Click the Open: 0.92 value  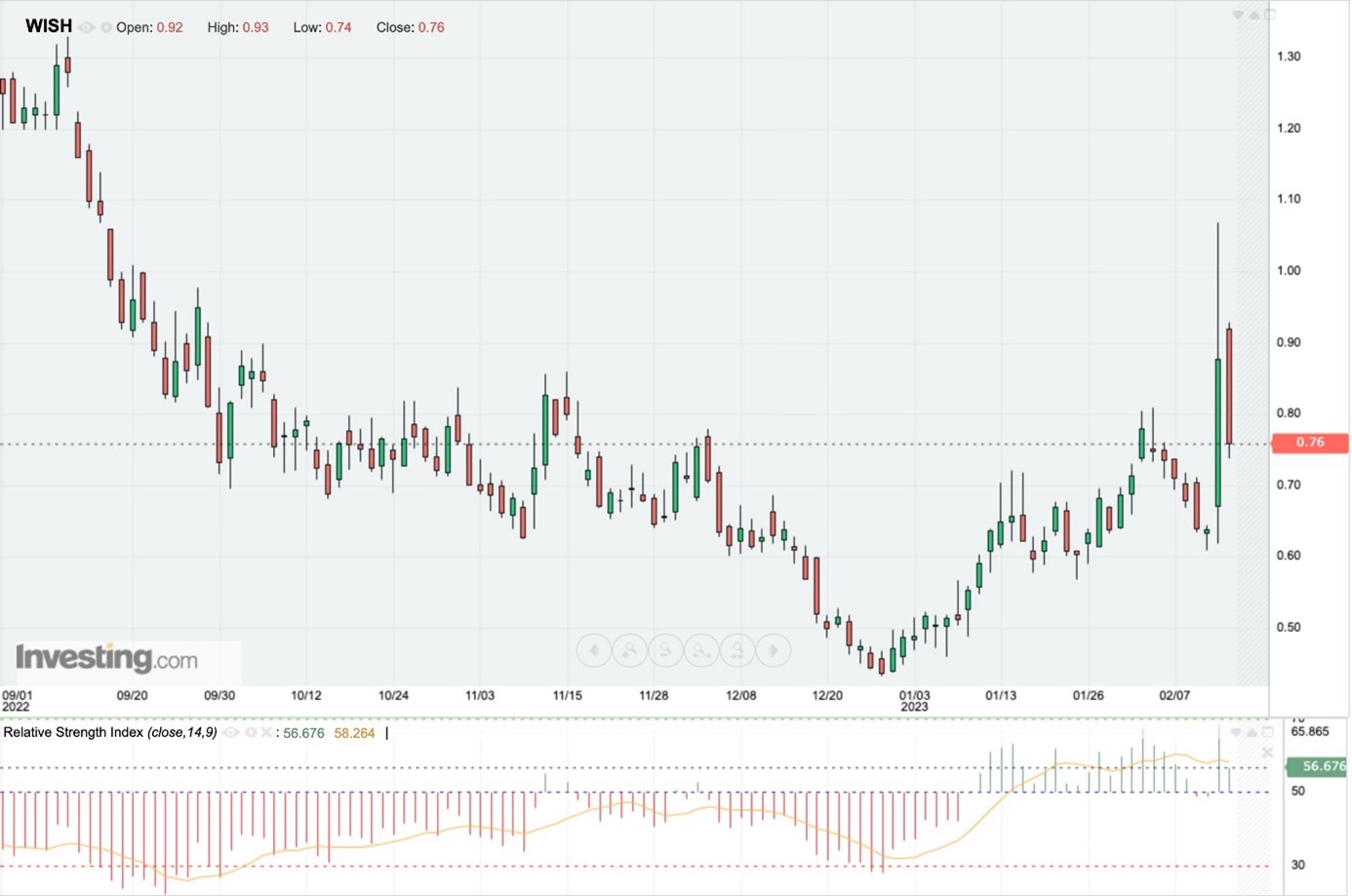pos(170,27)
